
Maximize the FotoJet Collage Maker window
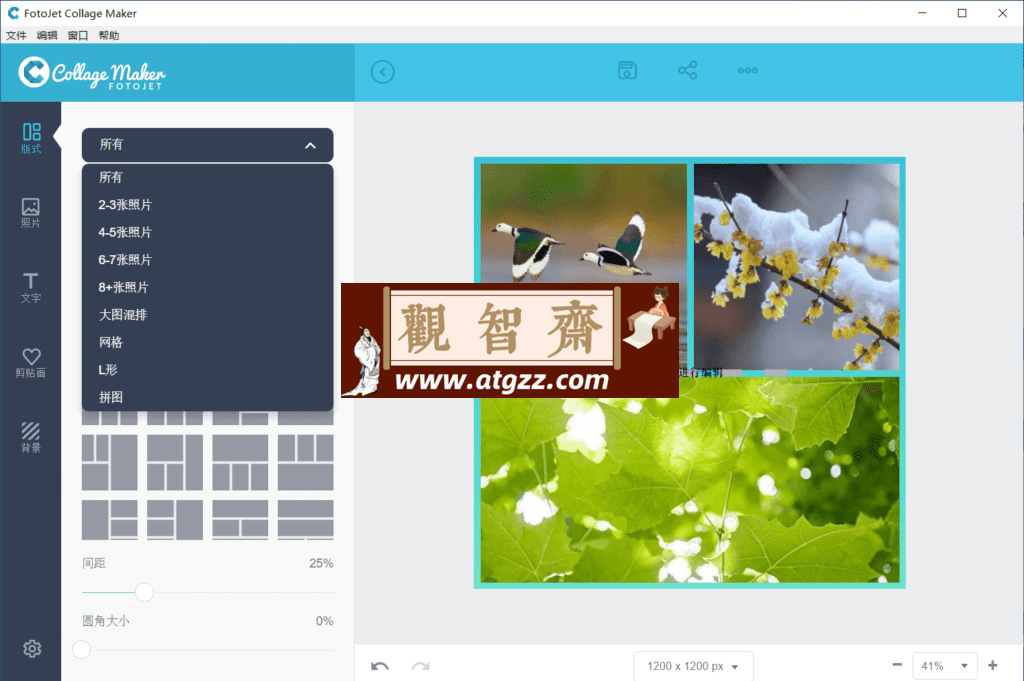click(x=962, y=13)
